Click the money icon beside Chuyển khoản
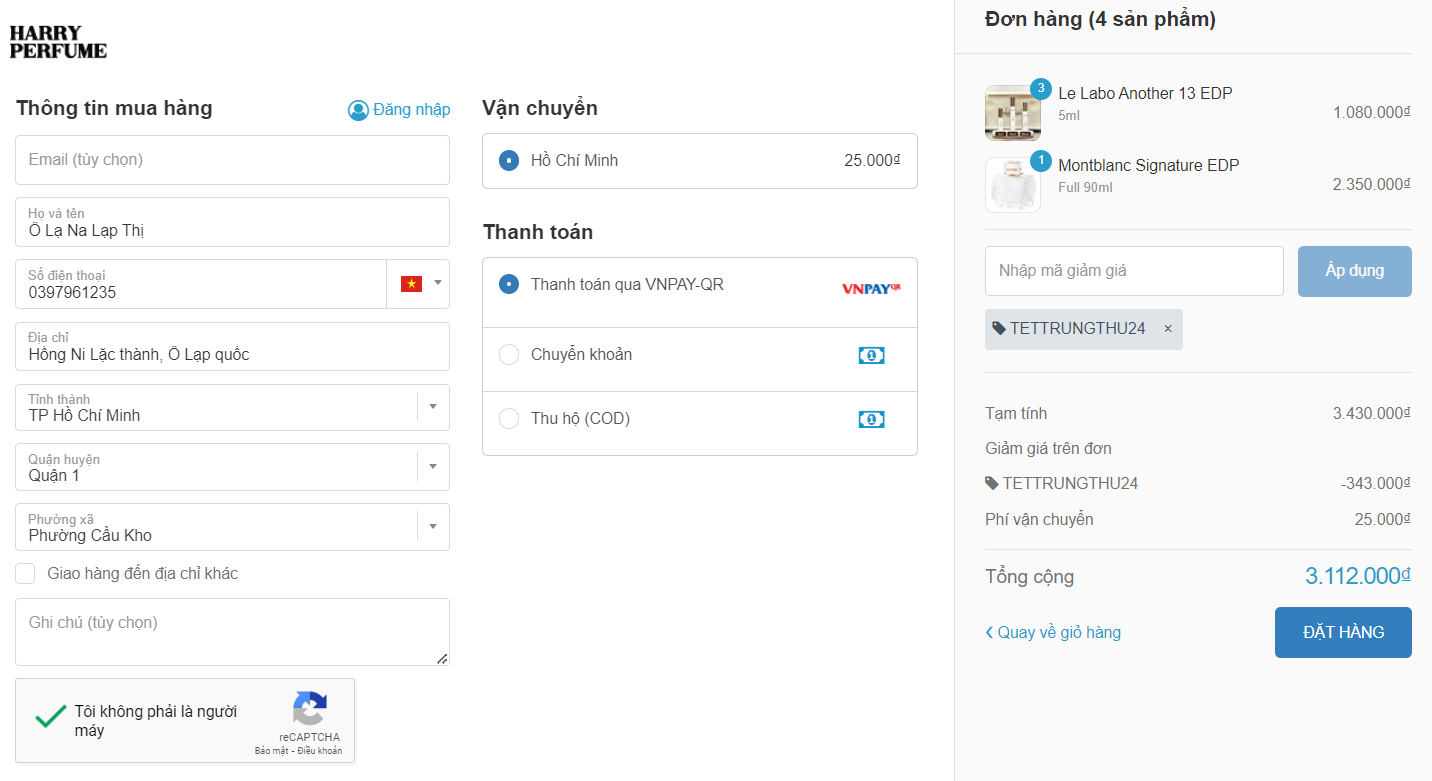This screenshot has width=1432, height=781. coord(871,355)
